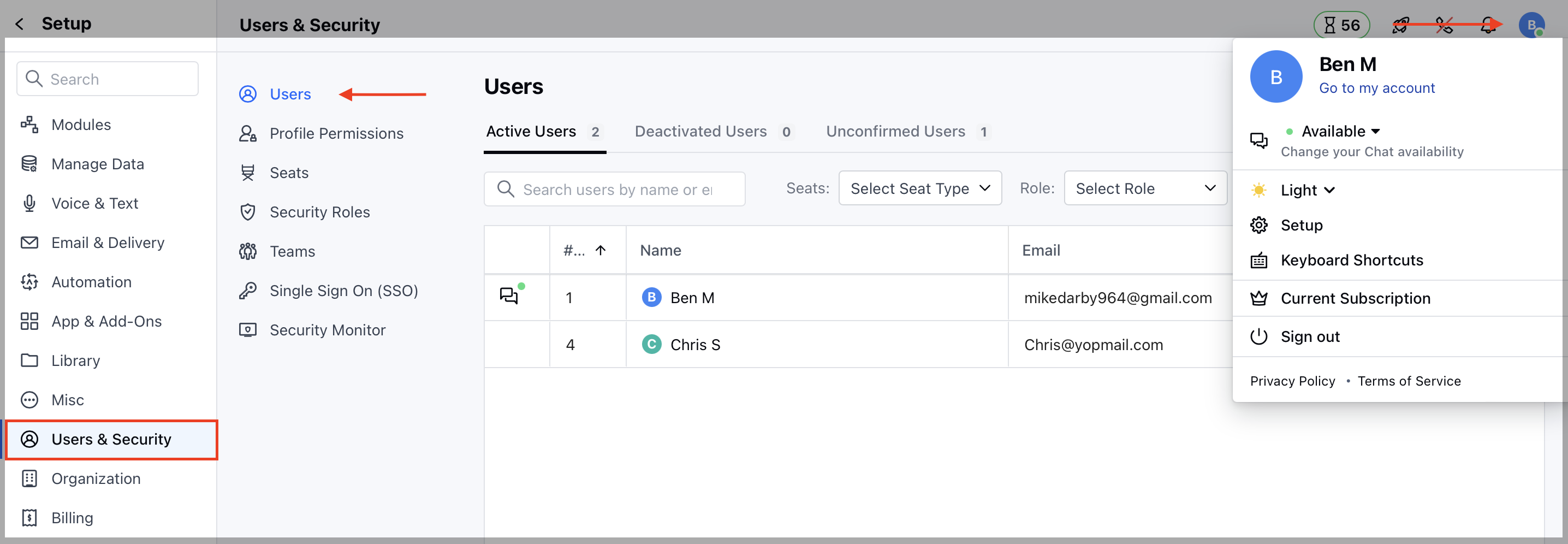Switch to the Deactivated Users tab
1568x544 pixels.
tap(700, 131)
